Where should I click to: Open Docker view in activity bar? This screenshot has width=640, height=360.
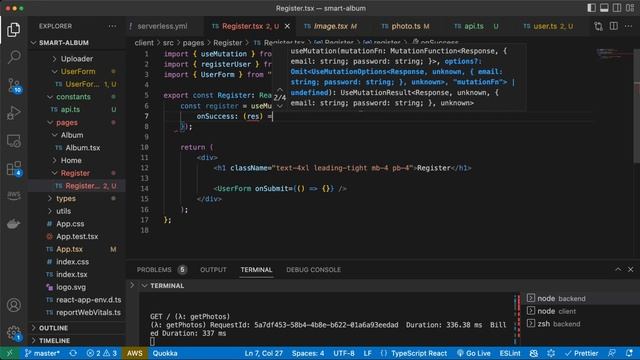(13, 224)
